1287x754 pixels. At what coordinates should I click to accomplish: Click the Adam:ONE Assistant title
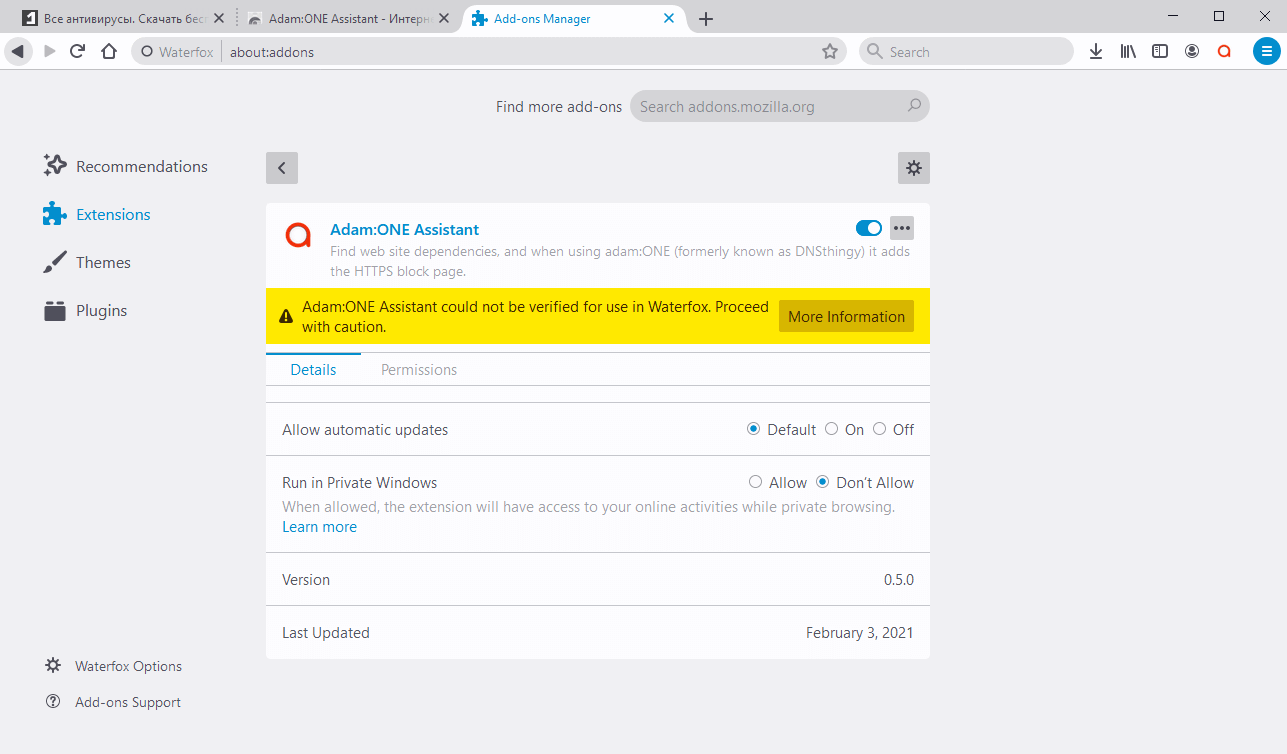pos(404,229)
